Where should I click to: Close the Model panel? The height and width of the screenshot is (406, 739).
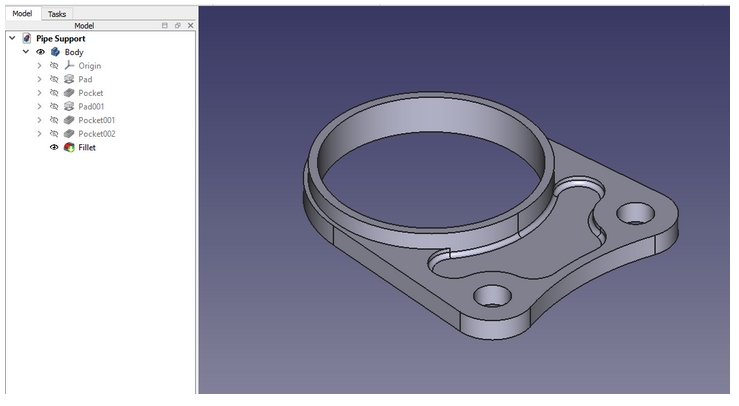tap(190, 25)
